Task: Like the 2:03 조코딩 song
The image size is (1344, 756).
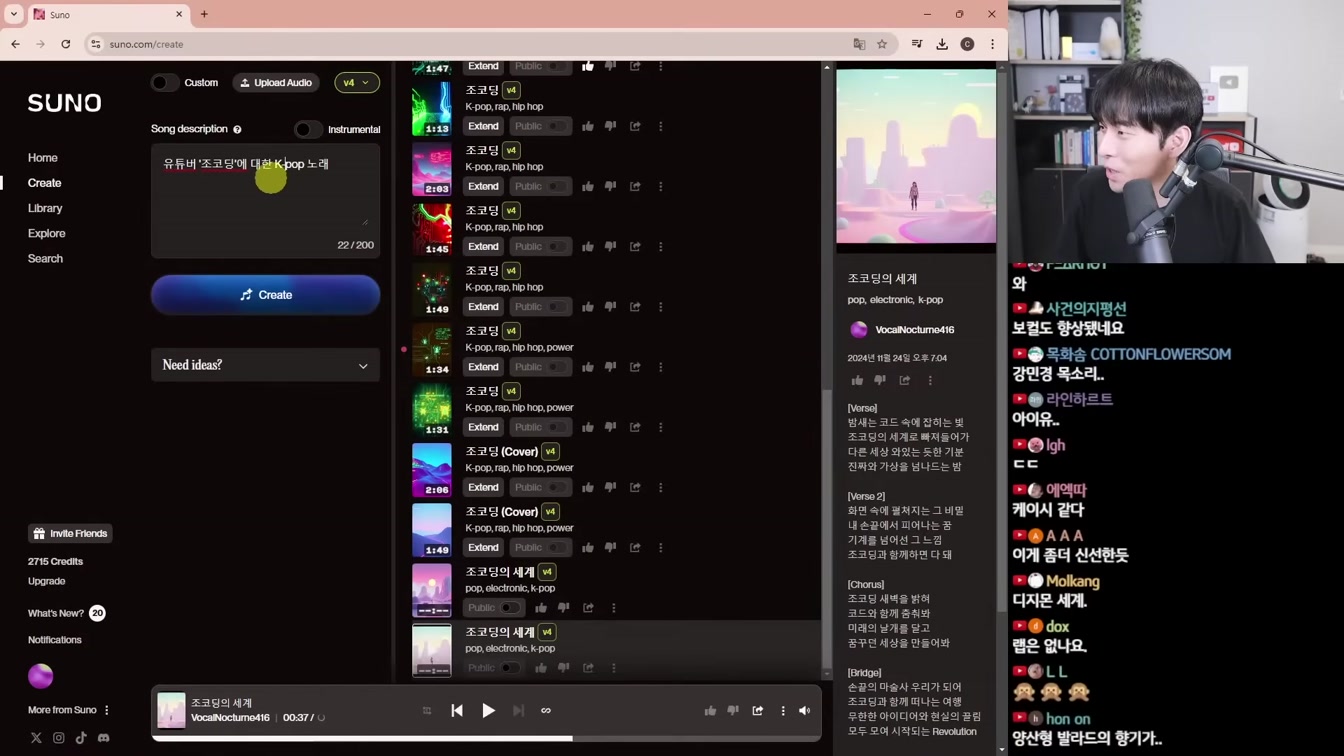Action: 588,186
